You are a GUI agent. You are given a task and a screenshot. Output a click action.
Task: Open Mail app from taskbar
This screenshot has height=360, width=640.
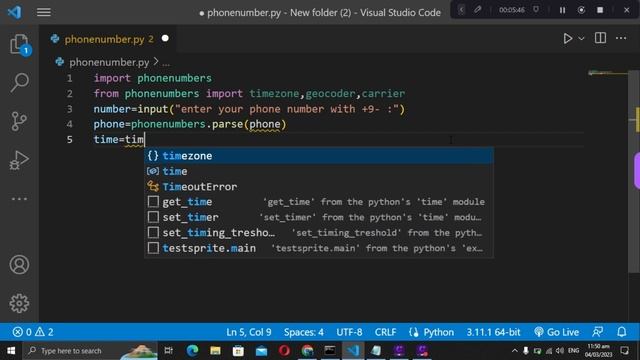click(x=261, y=351)
